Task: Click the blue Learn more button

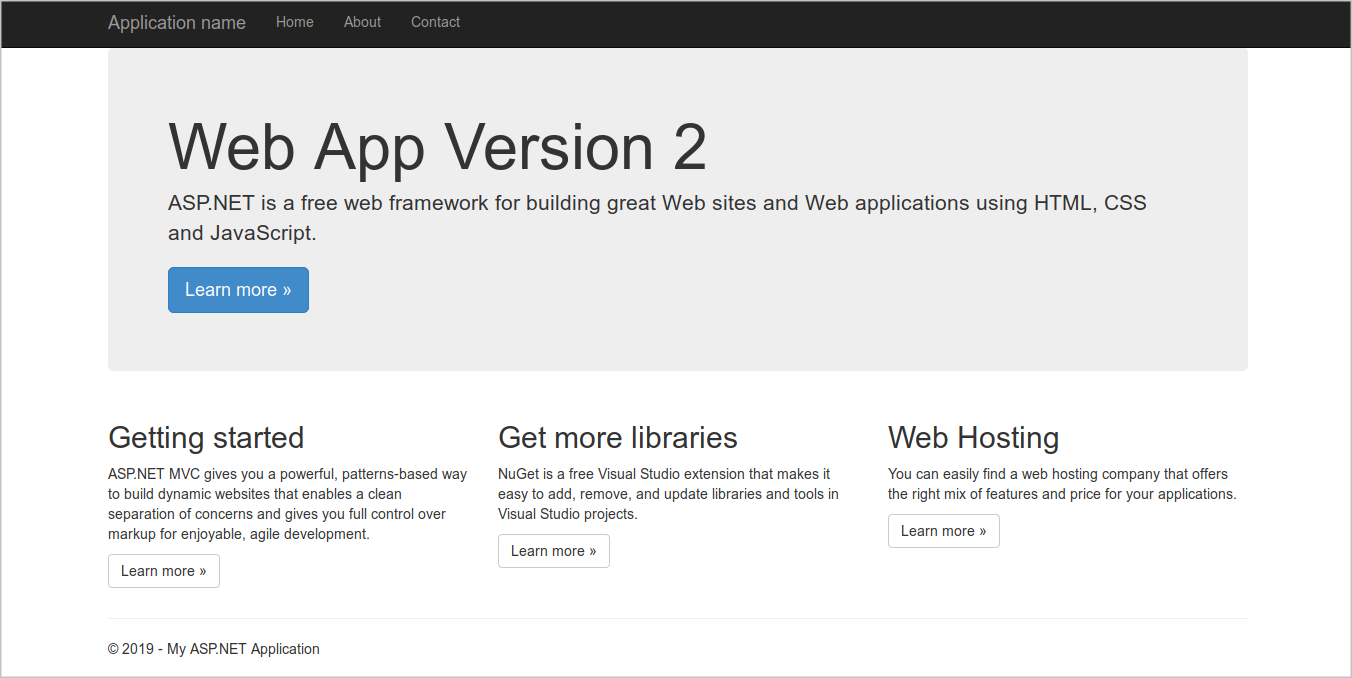Action: (238, 290)
